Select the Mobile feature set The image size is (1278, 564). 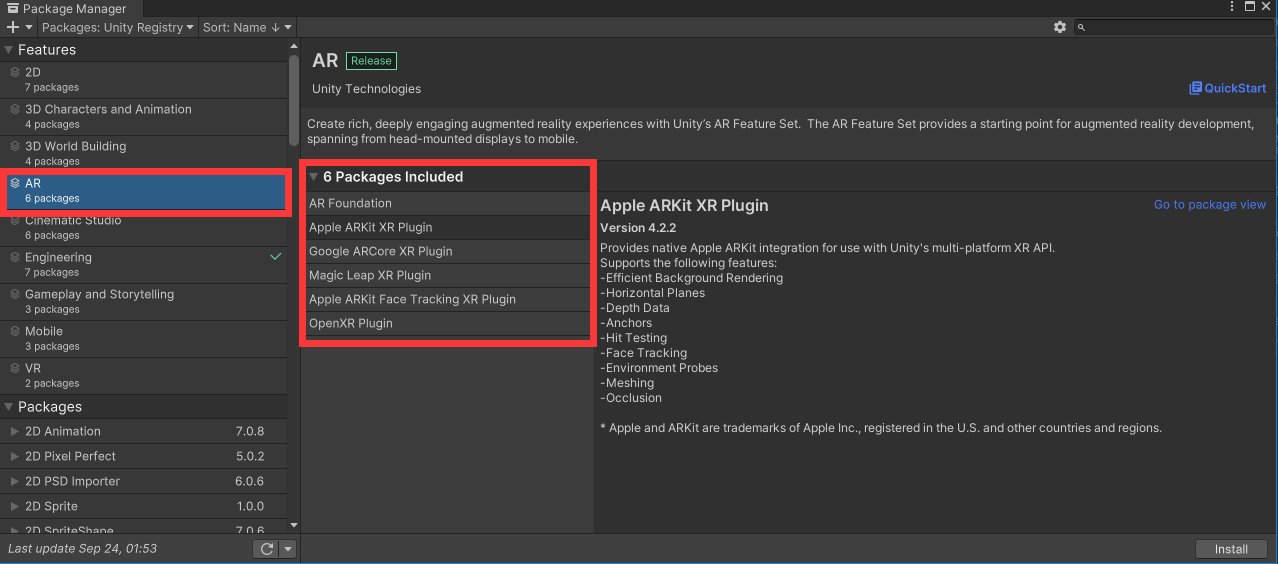point(144,339)
